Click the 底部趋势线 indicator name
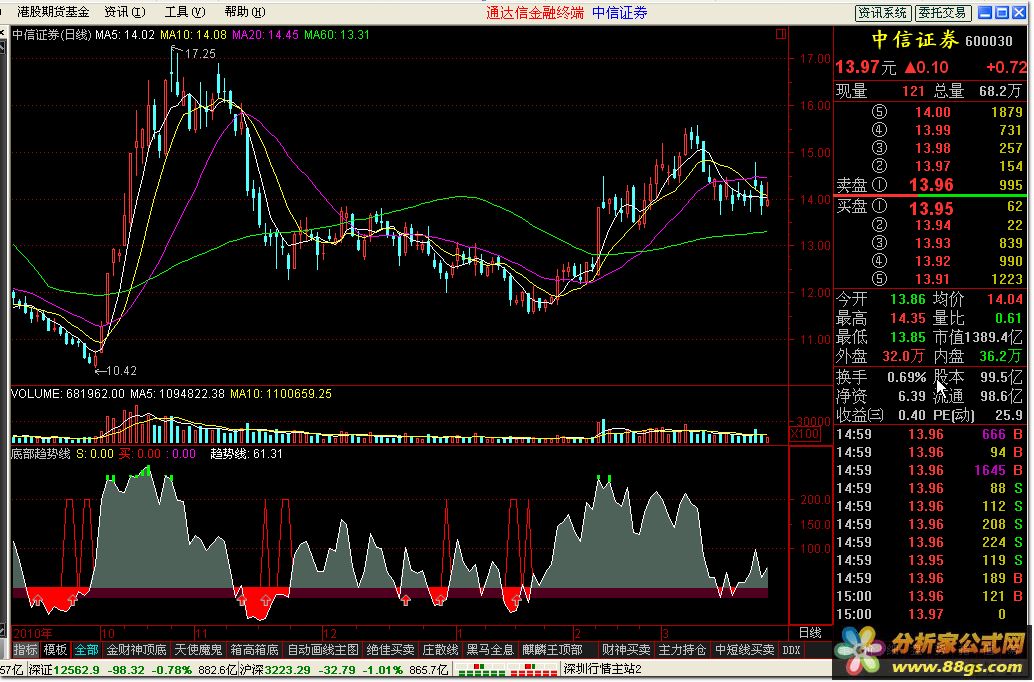 [x=41, y=454]
